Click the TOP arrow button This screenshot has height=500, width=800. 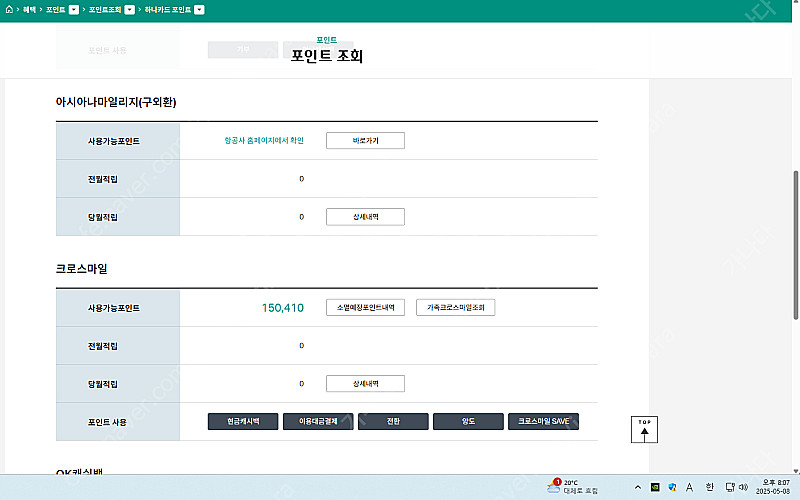[644, 430]
